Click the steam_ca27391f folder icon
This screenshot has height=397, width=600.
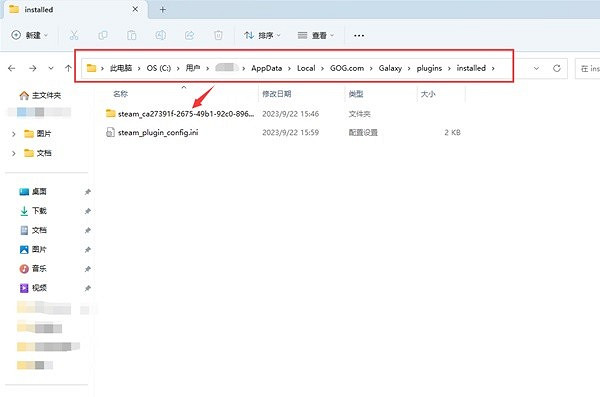pos(111,113)
